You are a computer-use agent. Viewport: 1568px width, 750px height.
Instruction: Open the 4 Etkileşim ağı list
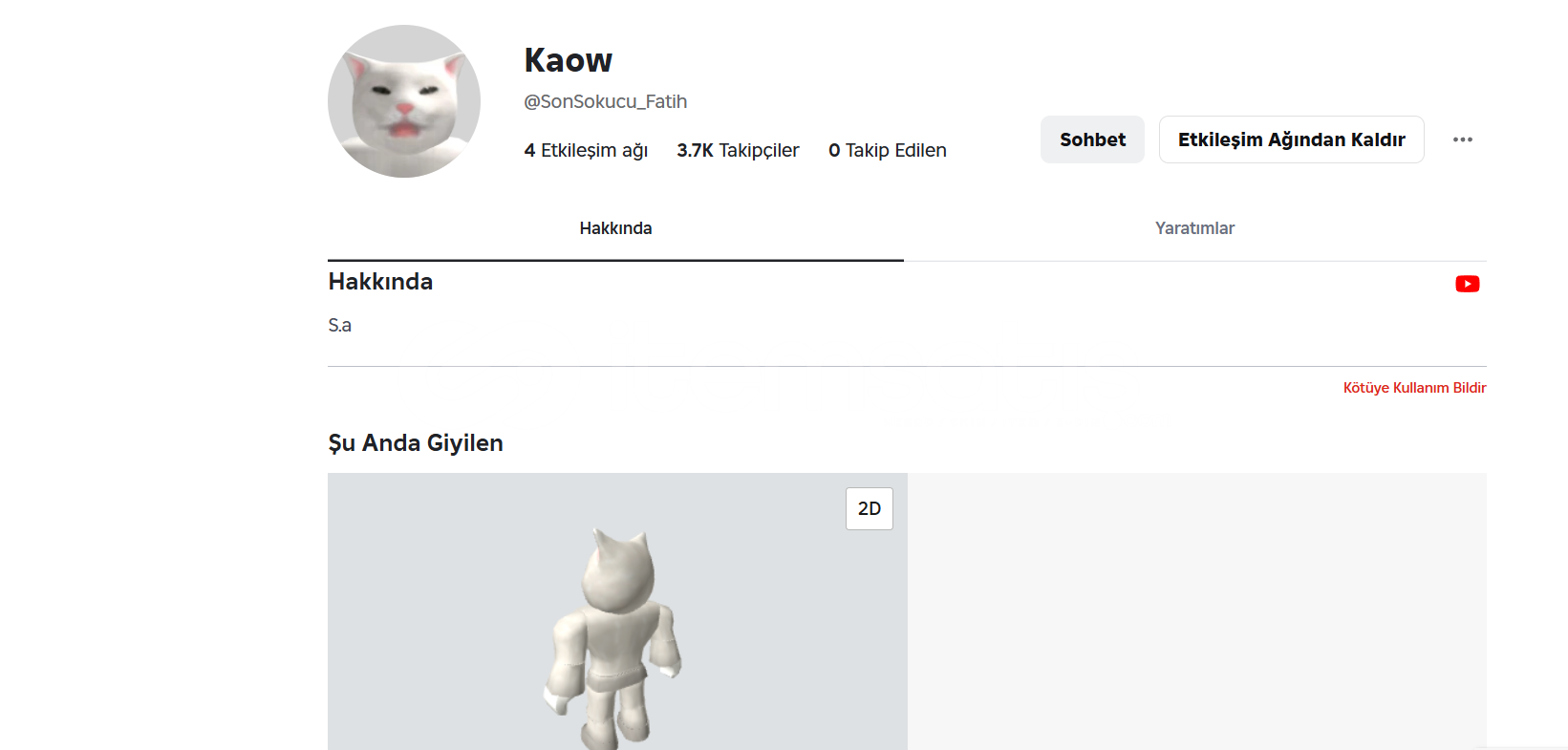[x=586, y=150]
